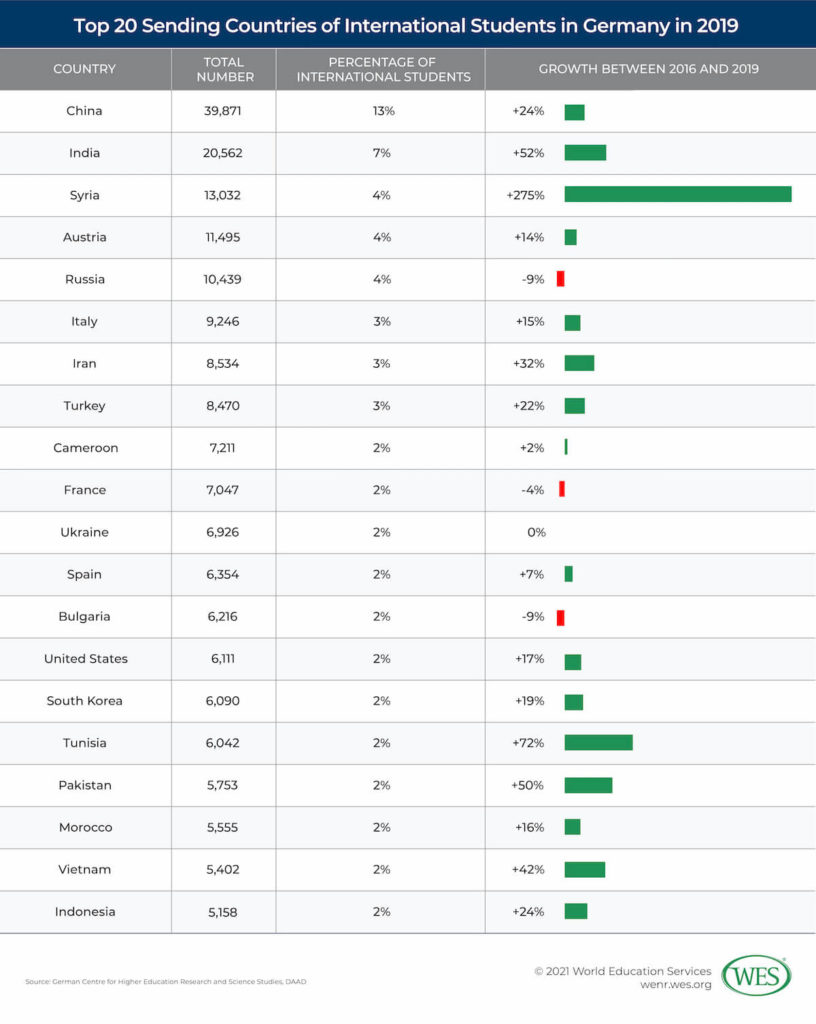Click the wenr.wes.org link
Viewport: 816px width, 1024px height.
(675, 985)
